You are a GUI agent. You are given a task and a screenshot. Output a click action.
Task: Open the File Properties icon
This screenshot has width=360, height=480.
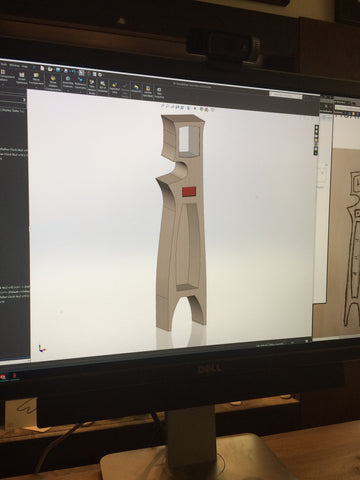tap(94, 74)
